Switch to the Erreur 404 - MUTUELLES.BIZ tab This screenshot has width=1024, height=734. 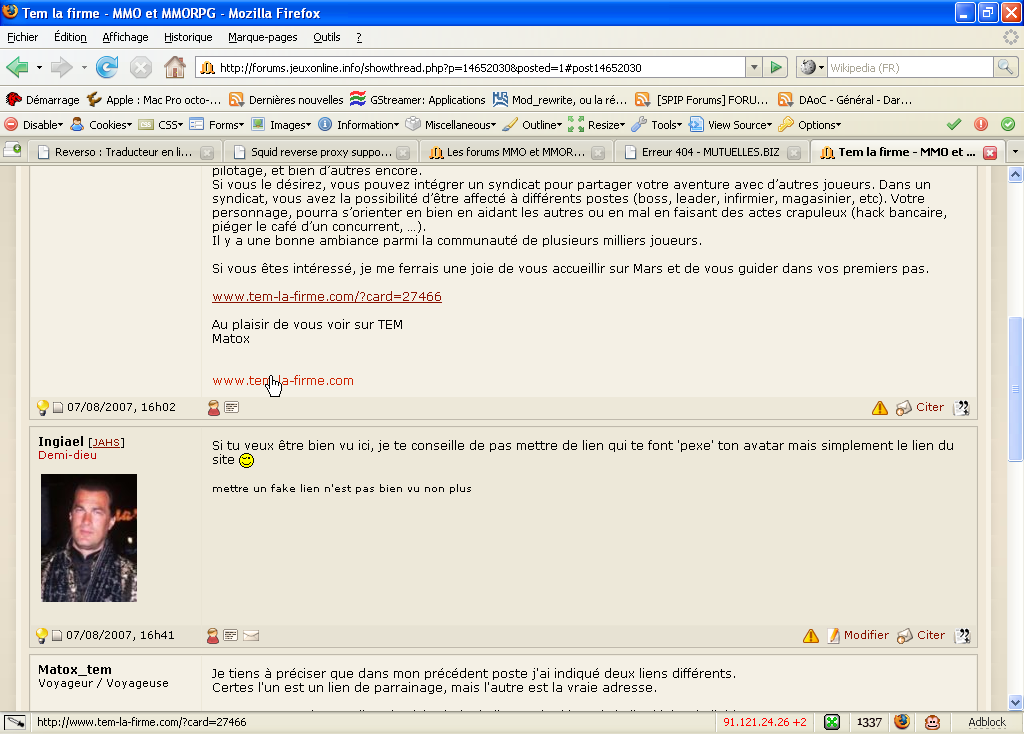click(711, 152)
